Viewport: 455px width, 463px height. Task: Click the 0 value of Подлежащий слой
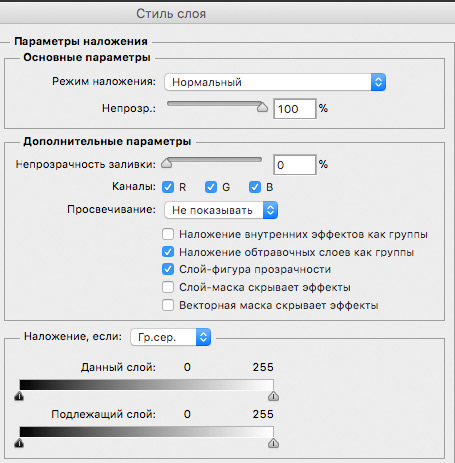point(187,414)
